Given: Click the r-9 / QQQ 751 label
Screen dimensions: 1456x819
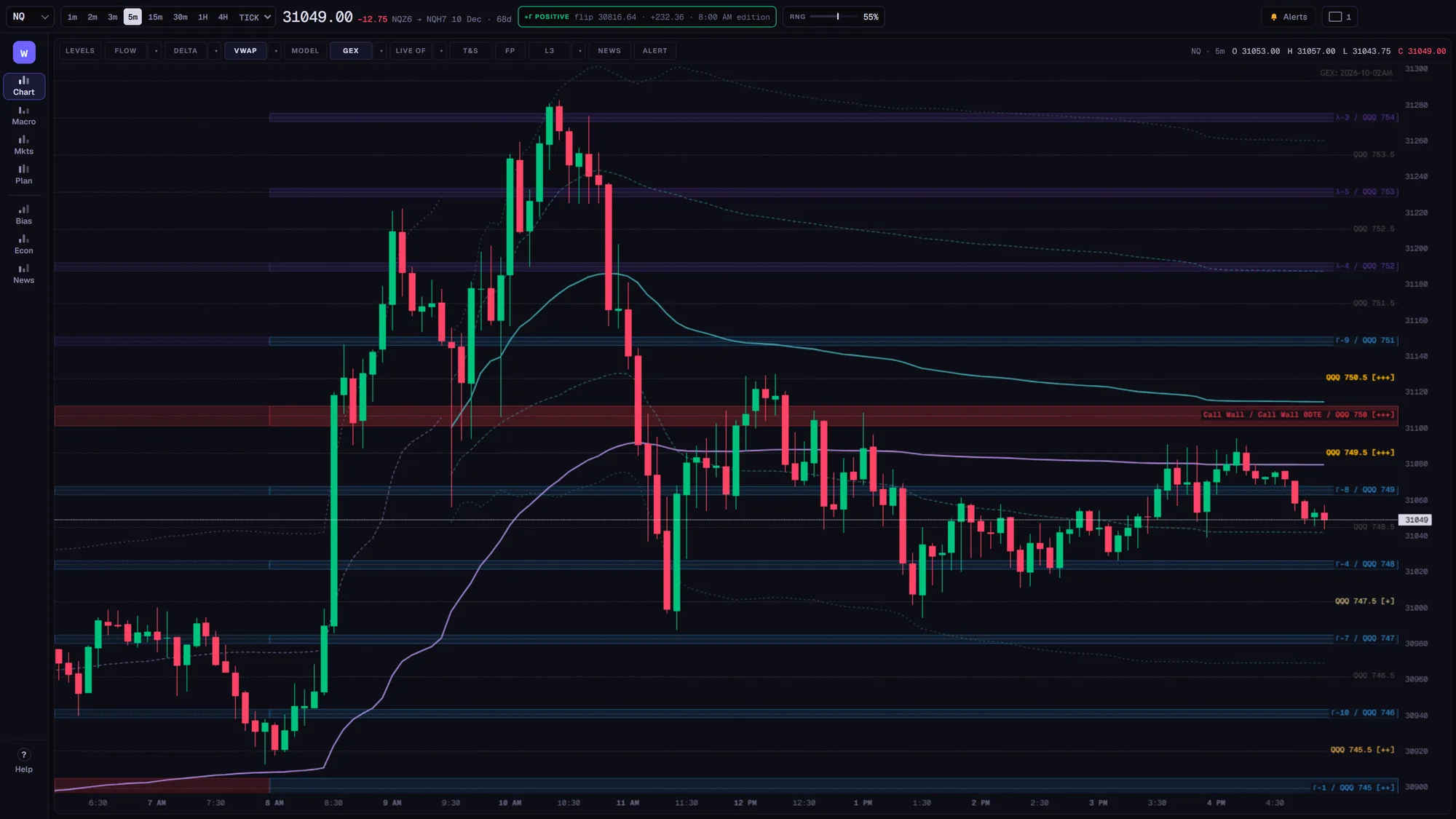Looking at the screenshot, I should pos(1365,341).
